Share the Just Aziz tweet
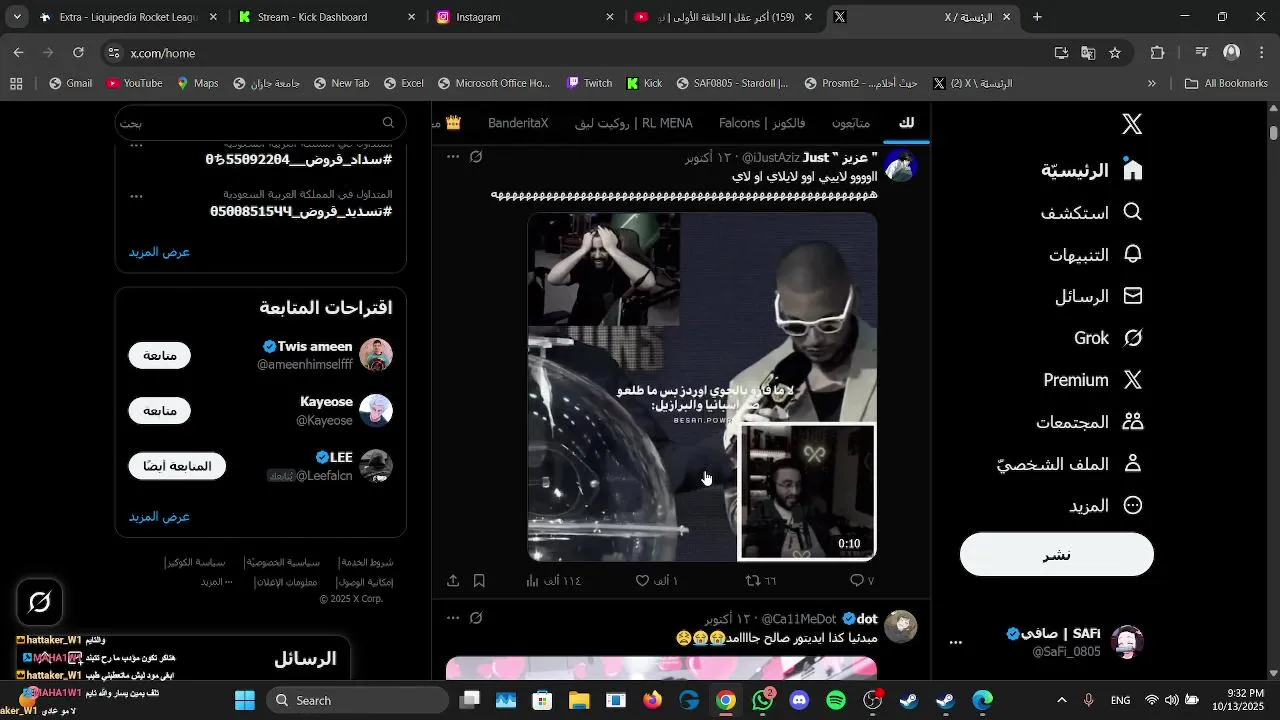The height and width of the screenshot is (720, 1280). tap(453, 581)
